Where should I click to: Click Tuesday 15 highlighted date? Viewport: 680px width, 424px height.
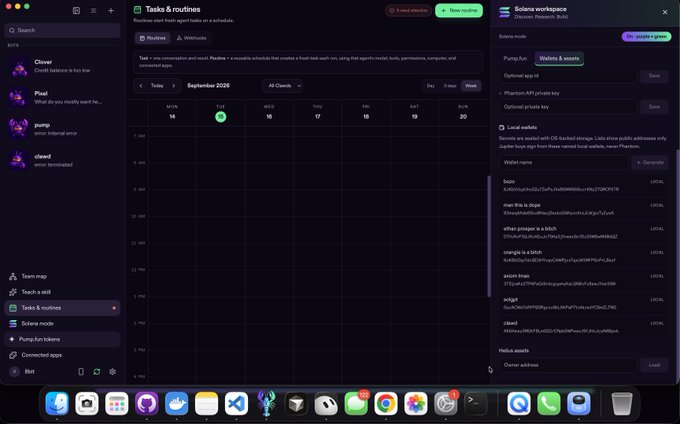click(x=221, y=117)
